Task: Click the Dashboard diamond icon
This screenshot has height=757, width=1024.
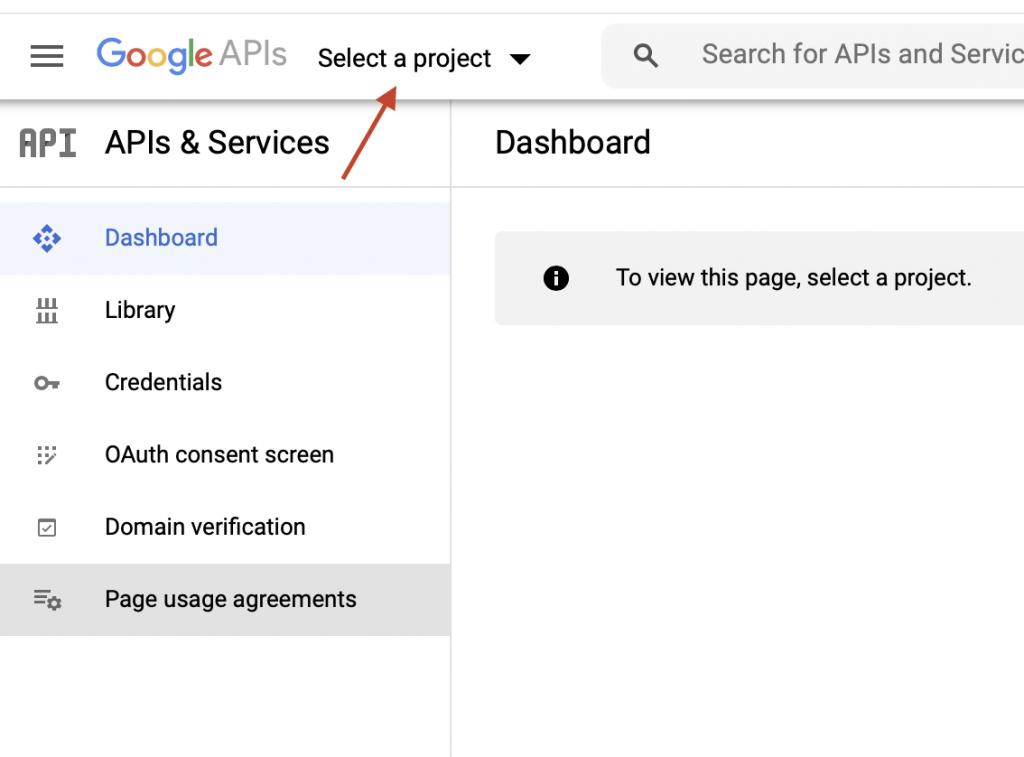Action: (x=47, y=238)
